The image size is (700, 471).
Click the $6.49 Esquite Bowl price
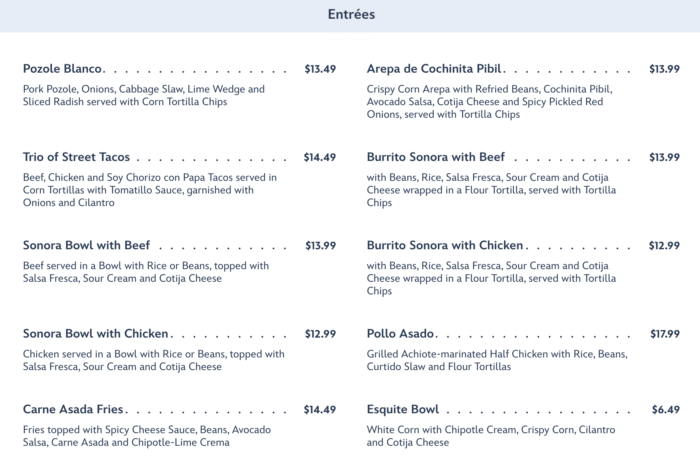point(666,409)
